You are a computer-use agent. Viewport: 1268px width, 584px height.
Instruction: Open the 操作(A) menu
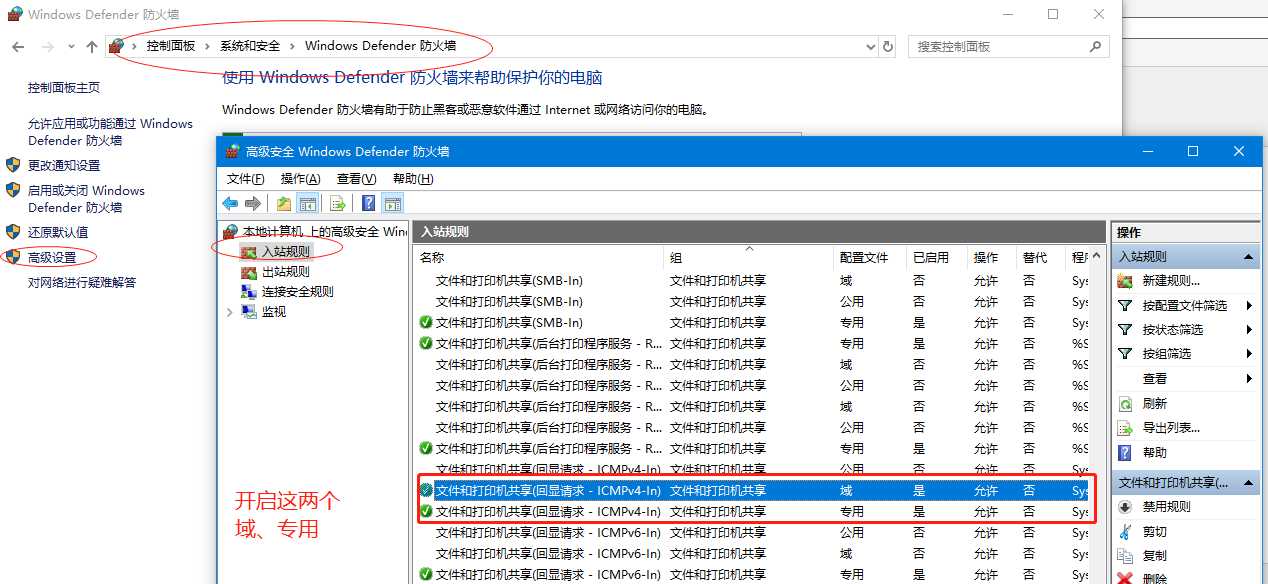tap(300, 179)
